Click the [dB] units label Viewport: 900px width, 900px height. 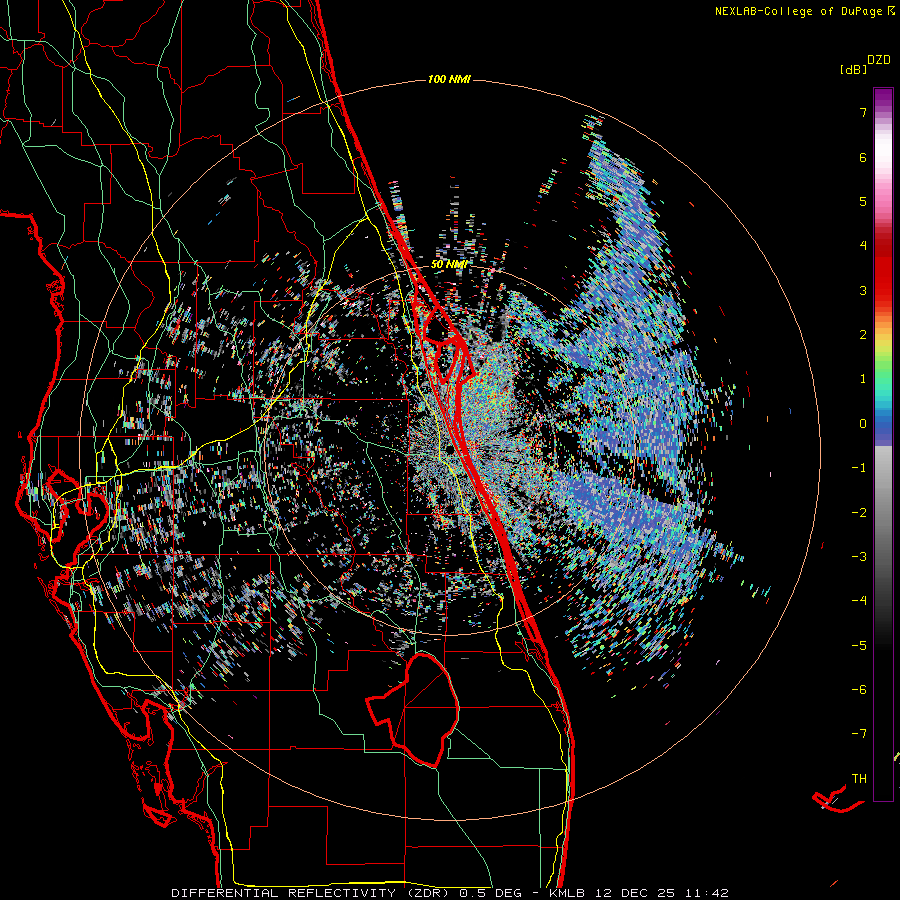point(854,70)
